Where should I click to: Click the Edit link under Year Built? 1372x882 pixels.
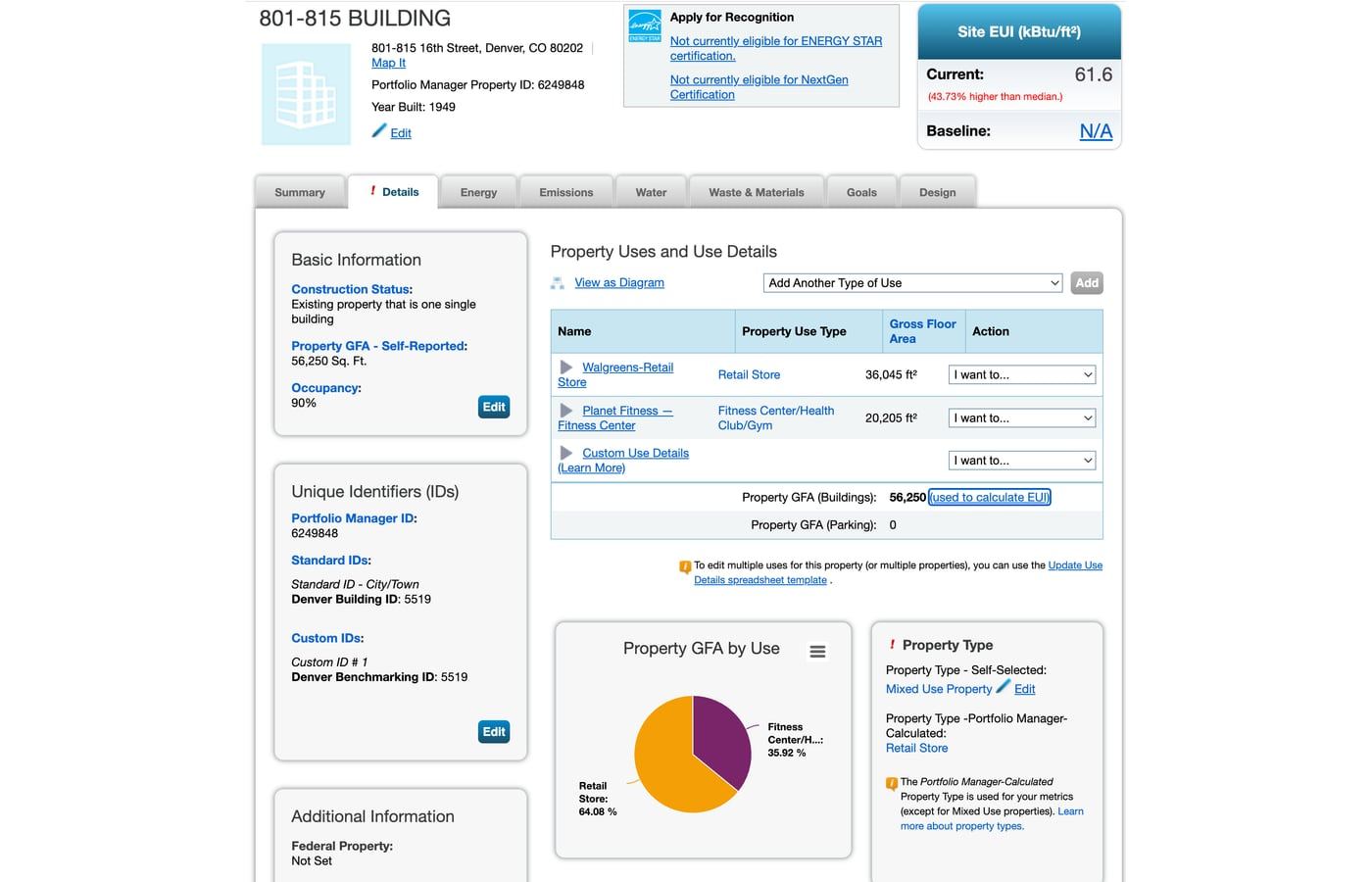coord(401,133)
